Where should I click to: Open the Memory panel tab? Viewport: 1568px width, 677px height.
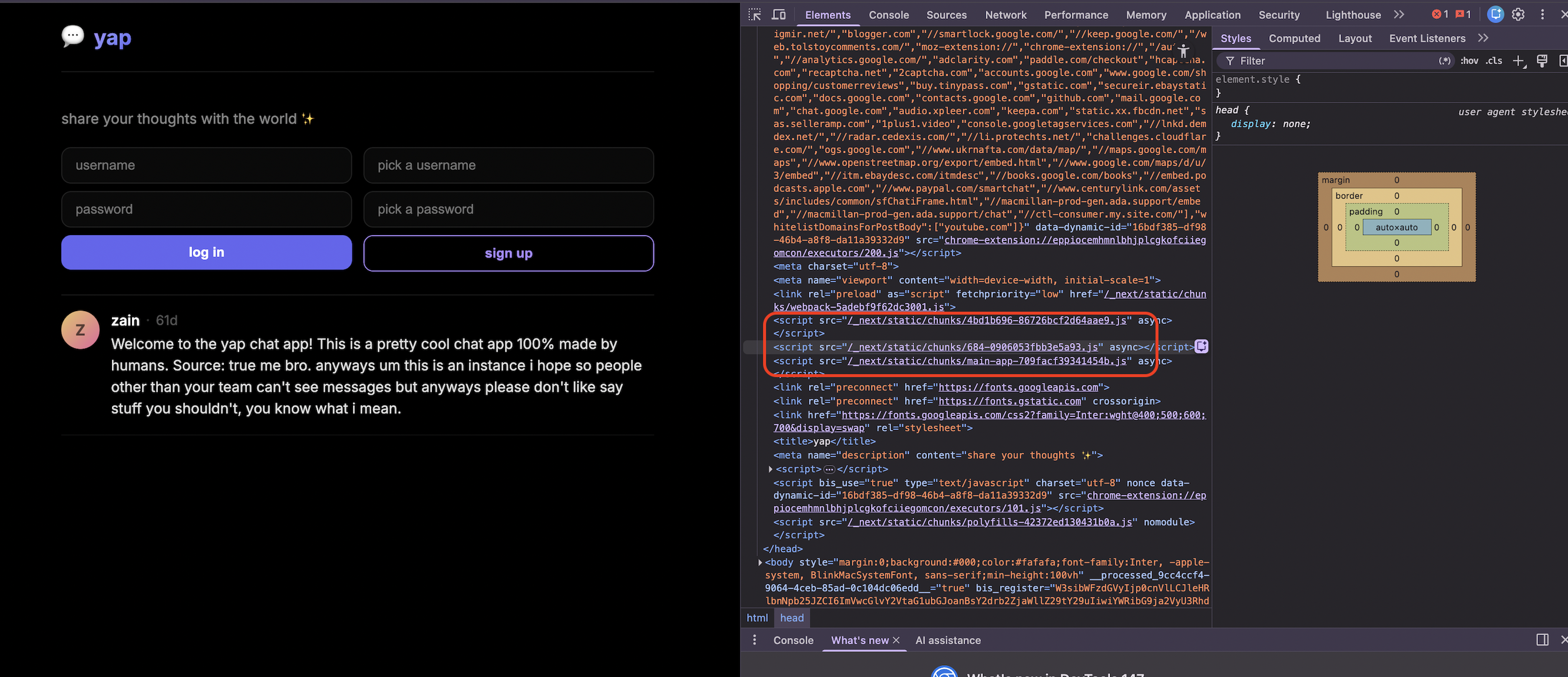[1146, 15]
